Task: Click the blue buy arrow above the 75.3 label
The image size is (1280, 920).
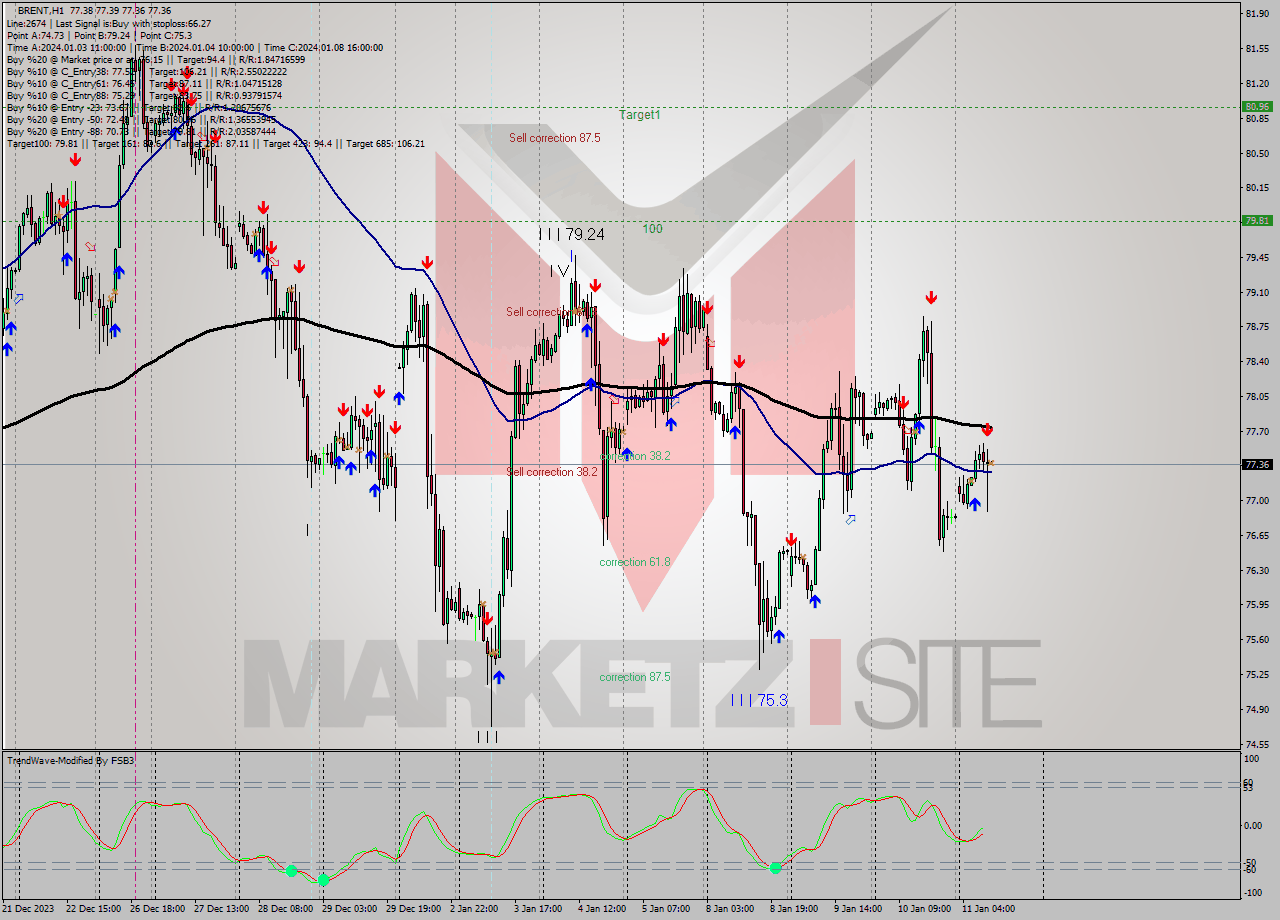Action: pos(778,636)
